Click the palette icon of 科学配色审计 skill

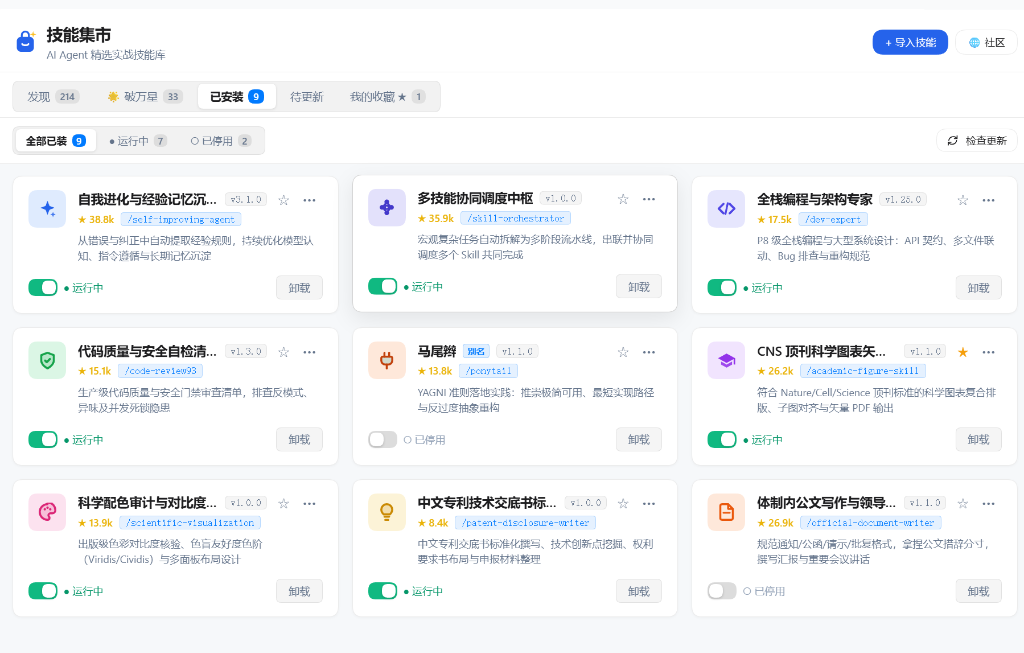[47, 512]
